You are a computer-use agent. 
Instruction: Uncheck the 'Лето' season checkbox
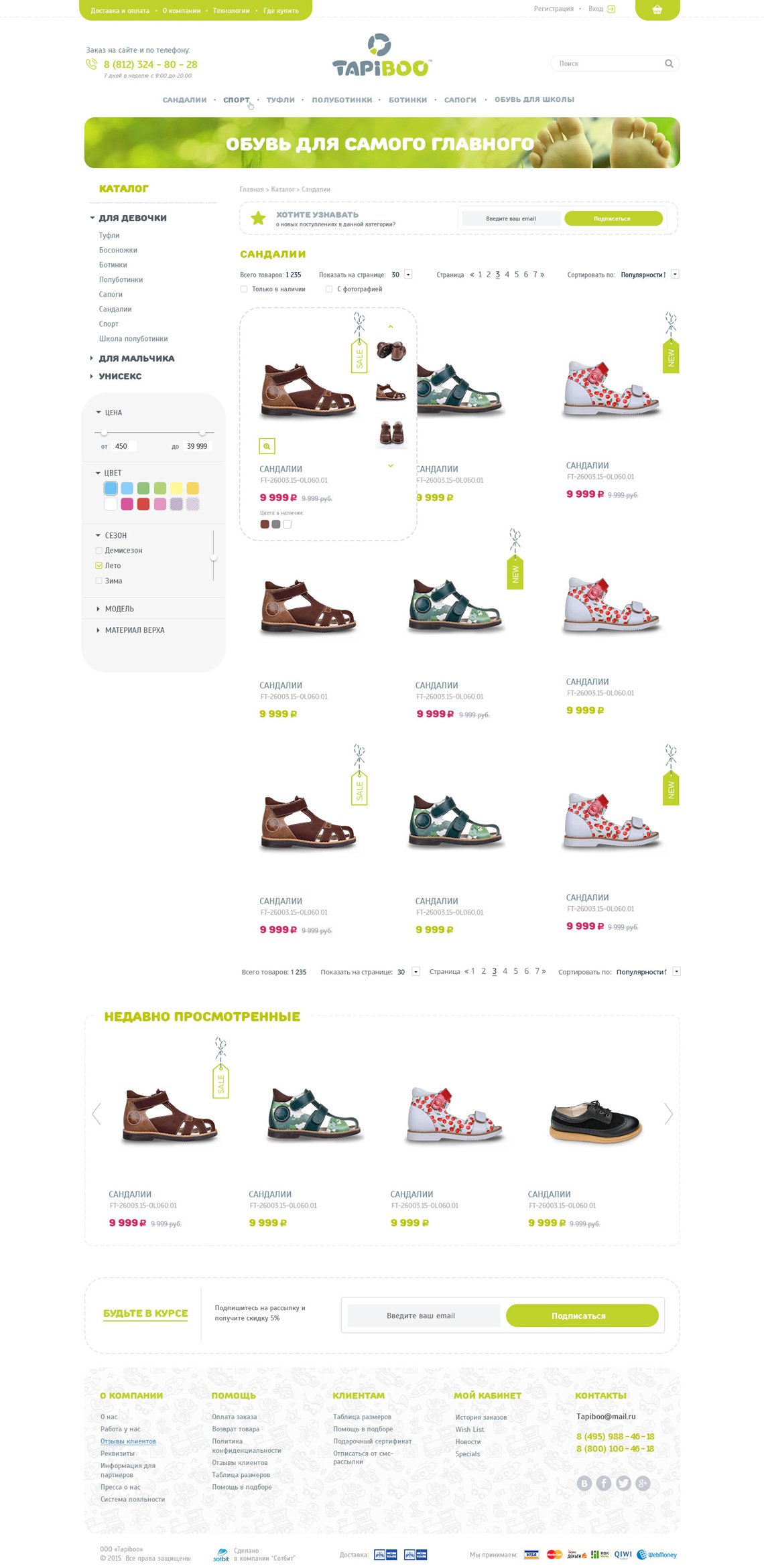click(99, 566)
